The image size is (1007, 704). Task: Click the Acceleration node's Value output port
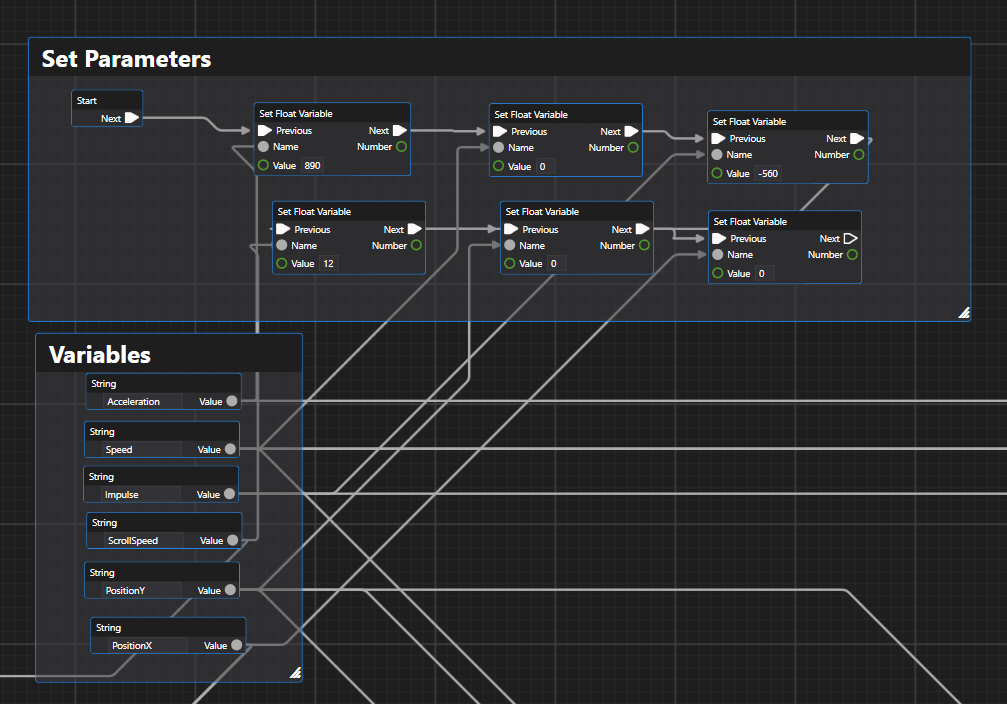point(232,401)
